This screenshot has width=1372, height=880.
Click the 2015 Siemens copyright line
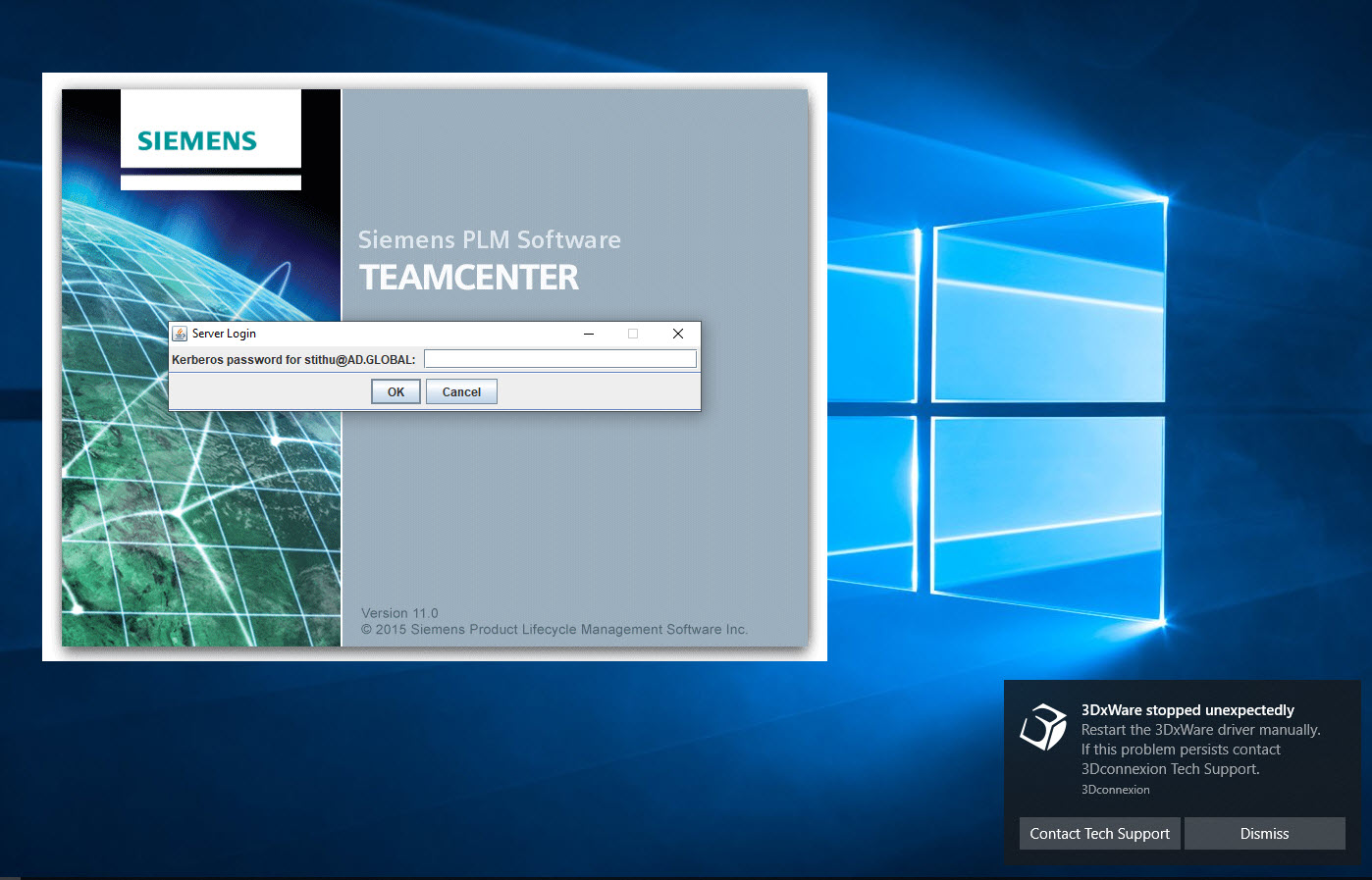coord(554,630)
